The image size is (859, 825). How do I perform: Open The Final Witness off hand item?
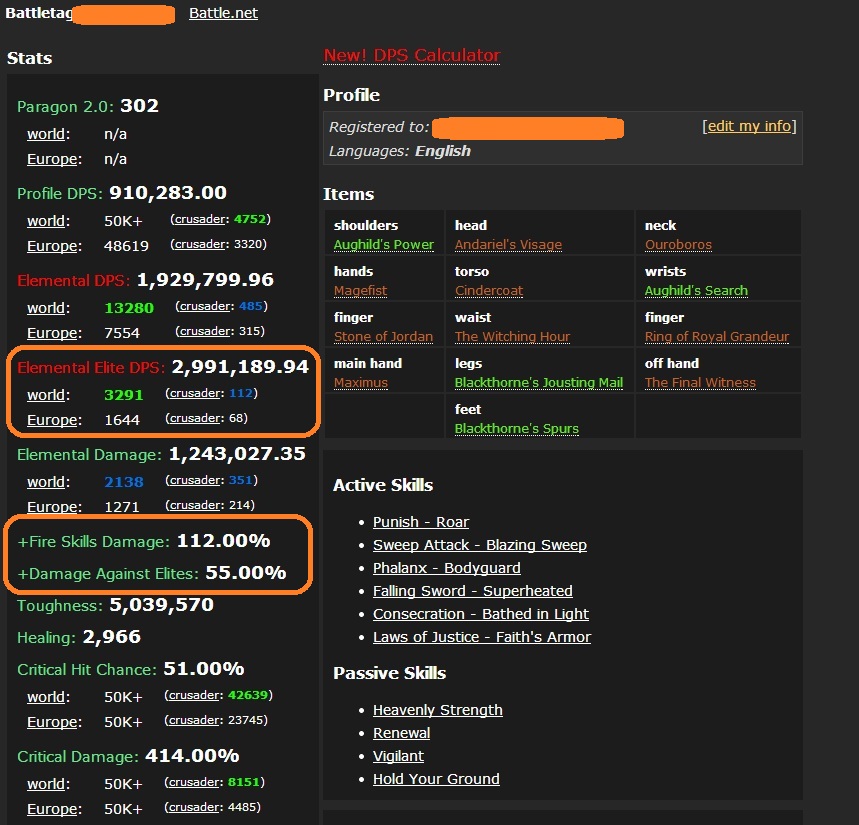[x=700, y=382]
